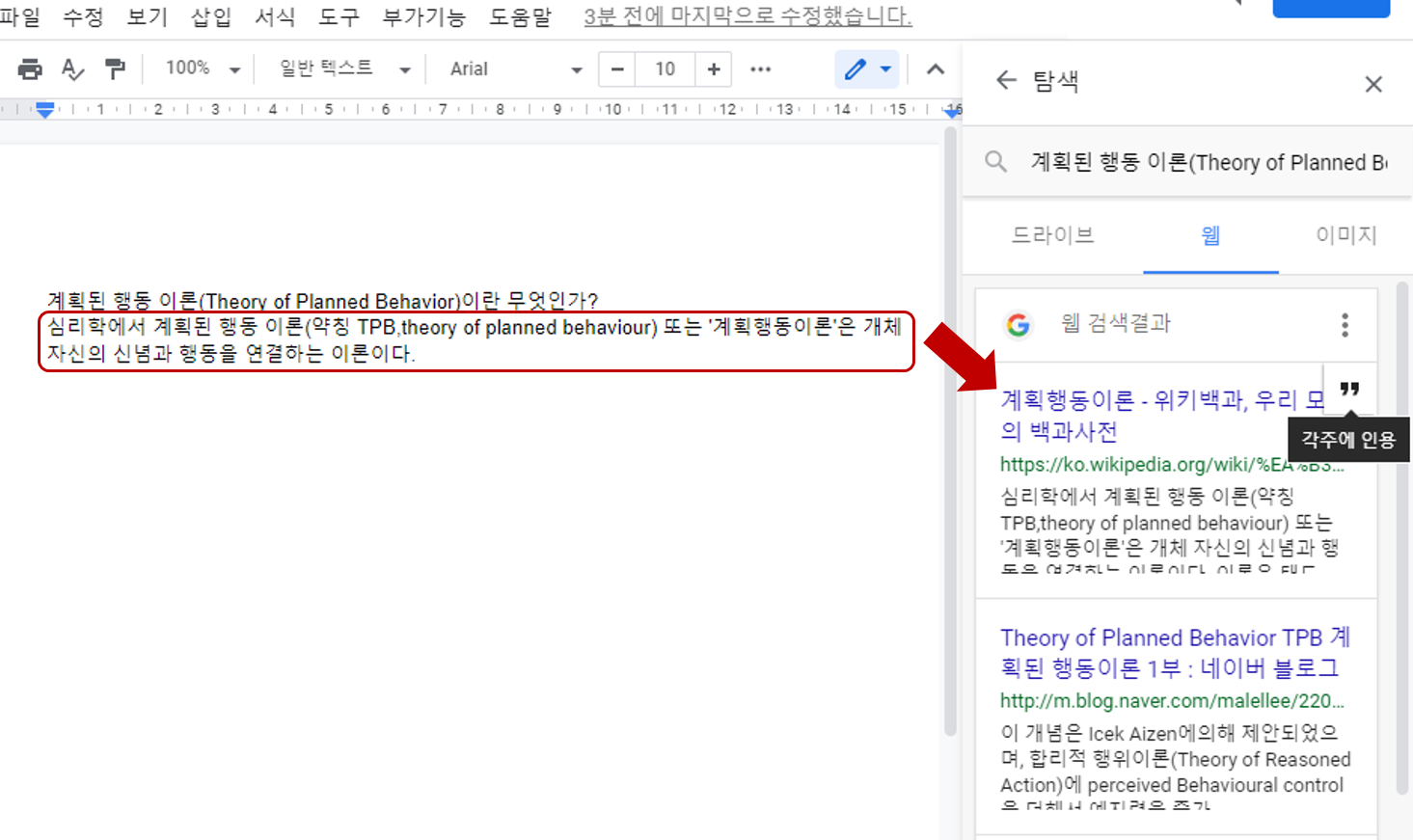Open the 삽입 menu
The height and width of the screenshot is (840, 1413).
(x=211, y=16)
